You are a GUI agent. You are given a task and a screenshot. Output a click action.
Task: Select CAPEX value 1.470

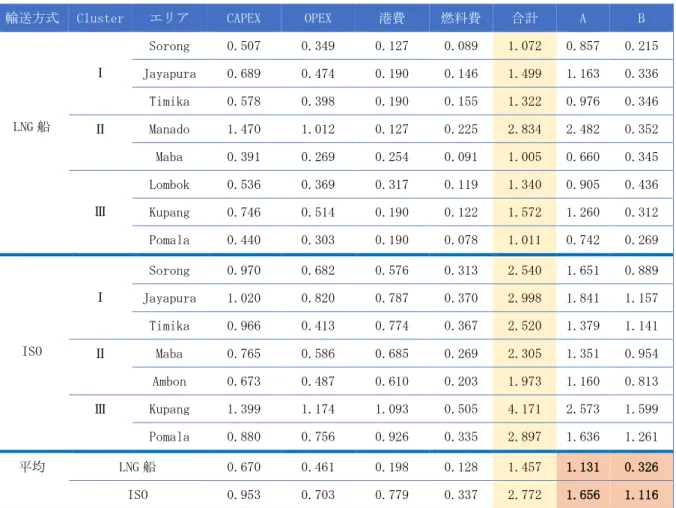[x=244, y=129]
